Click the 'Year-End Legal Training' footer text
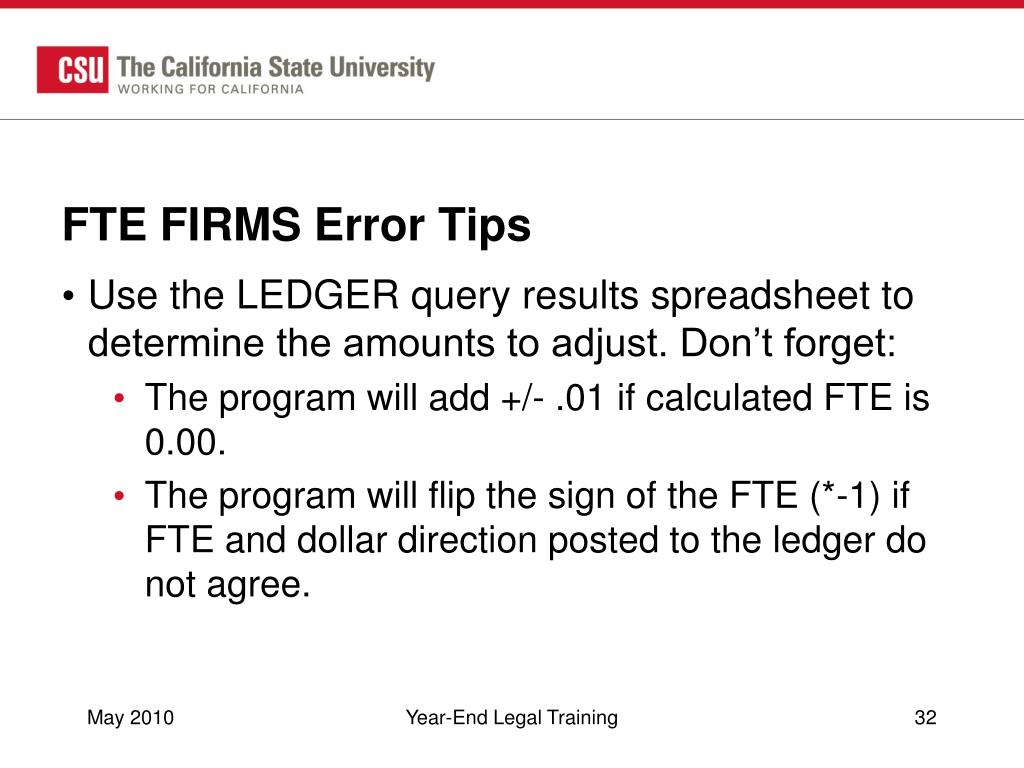 (511, 718)
